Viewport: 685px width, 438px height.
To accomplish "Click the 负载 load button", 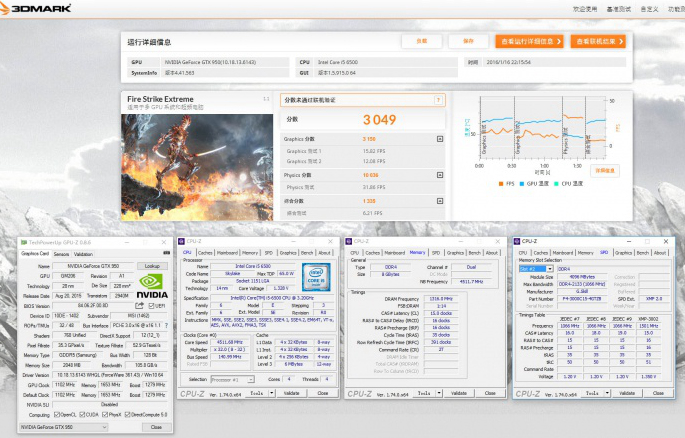I will tap(422, 41).
